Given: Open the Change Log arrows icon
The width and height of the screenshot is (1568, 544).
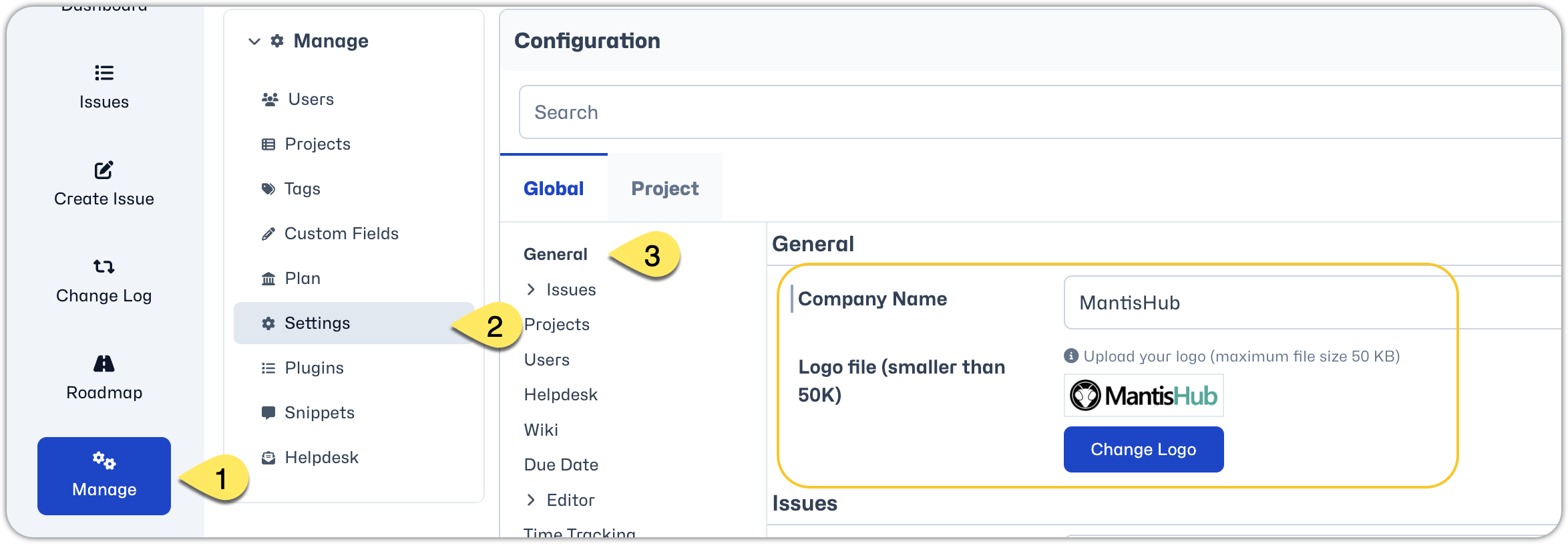Looking at the screenshot, I should click(x=104, y=267).
